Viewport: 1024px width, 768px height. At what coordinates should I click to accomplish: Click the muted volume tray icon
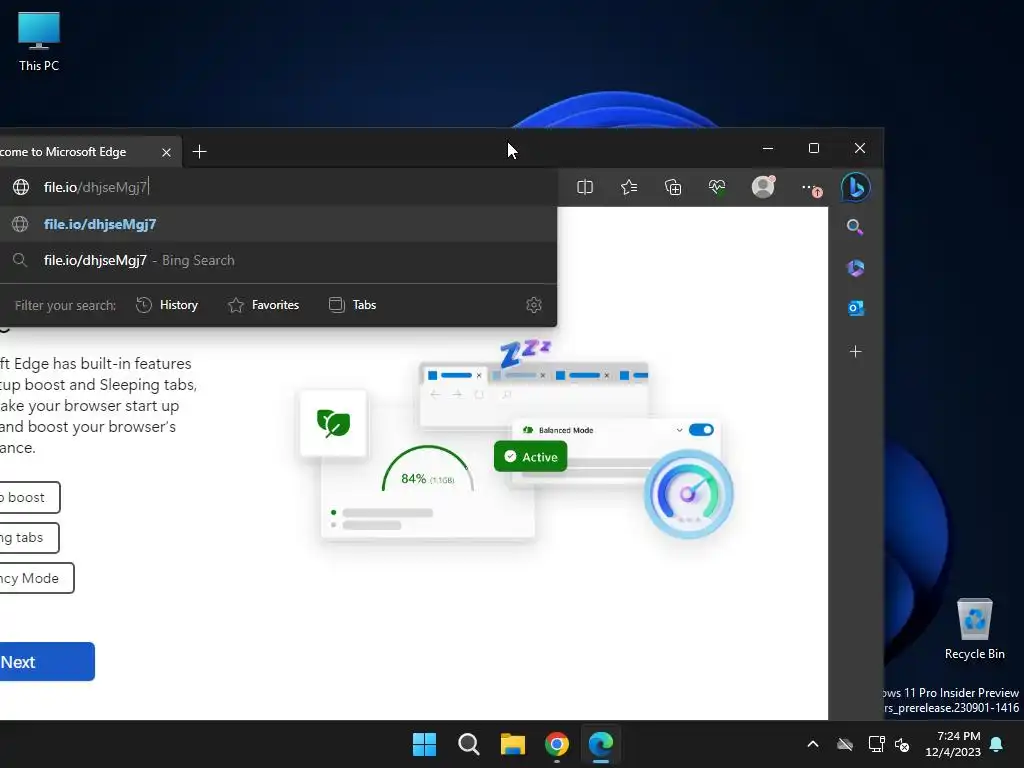point(903,744)
